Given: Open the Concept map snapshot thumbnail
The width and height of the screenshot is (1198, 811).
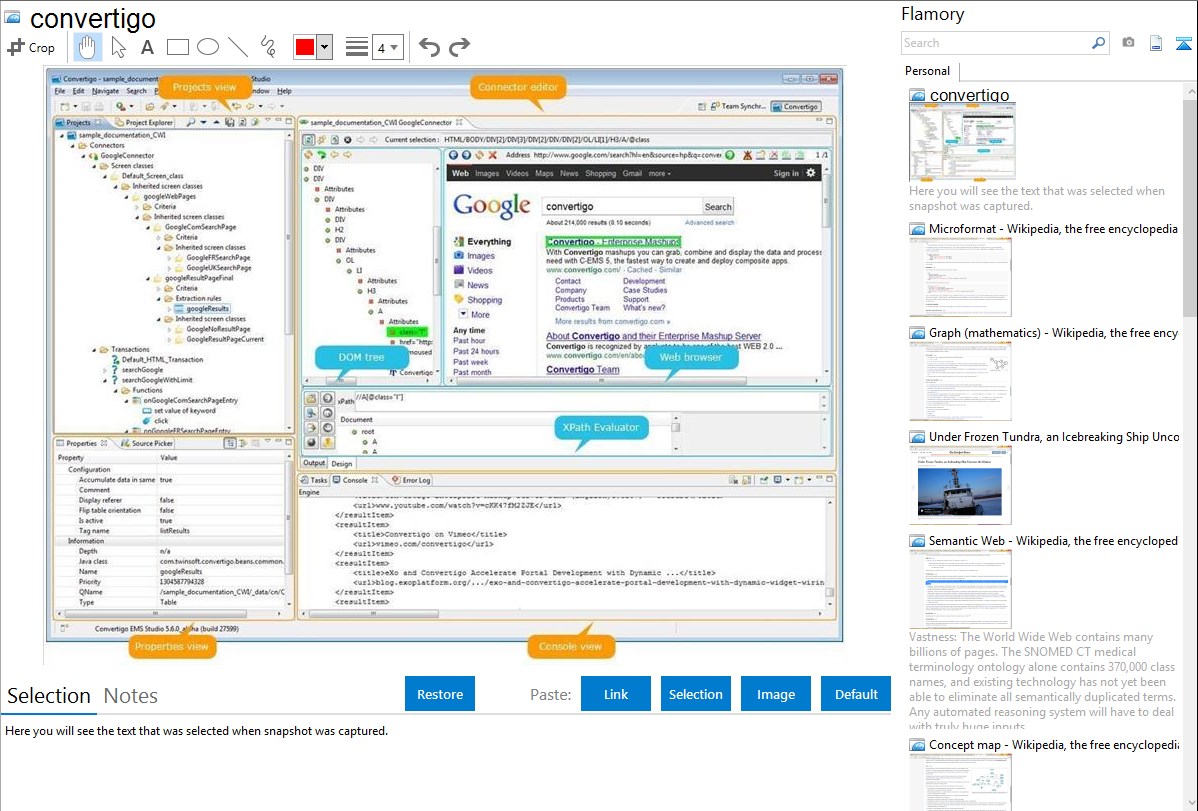Looking at the screenshot, I should coord(960,782).
